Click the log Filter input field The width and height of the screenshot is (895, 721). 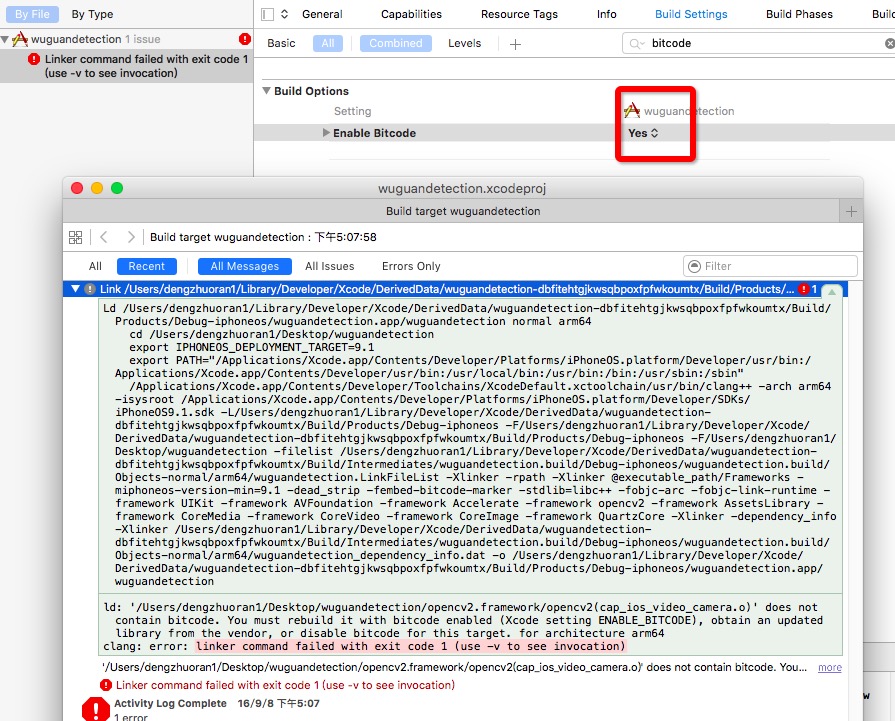[771, 266]
